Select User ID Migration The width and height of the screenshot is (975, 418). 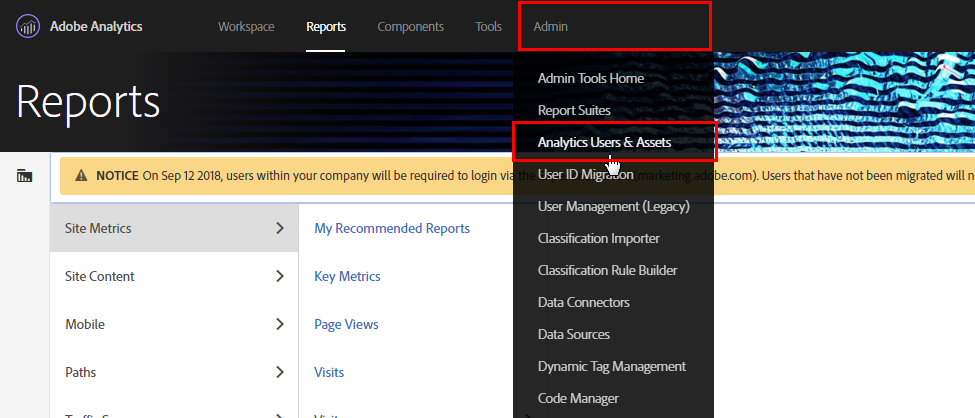(x=586, y=175)
